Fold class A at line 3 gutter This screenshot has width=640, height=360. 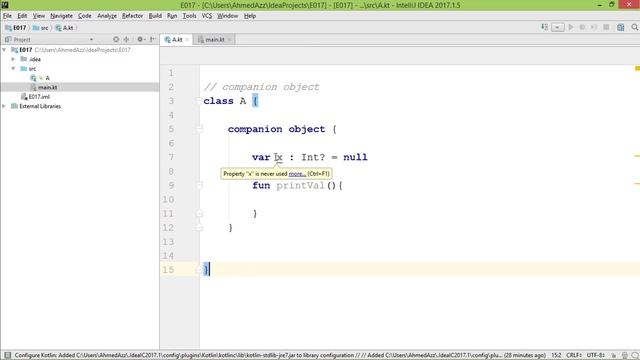[x=199, y=101]
